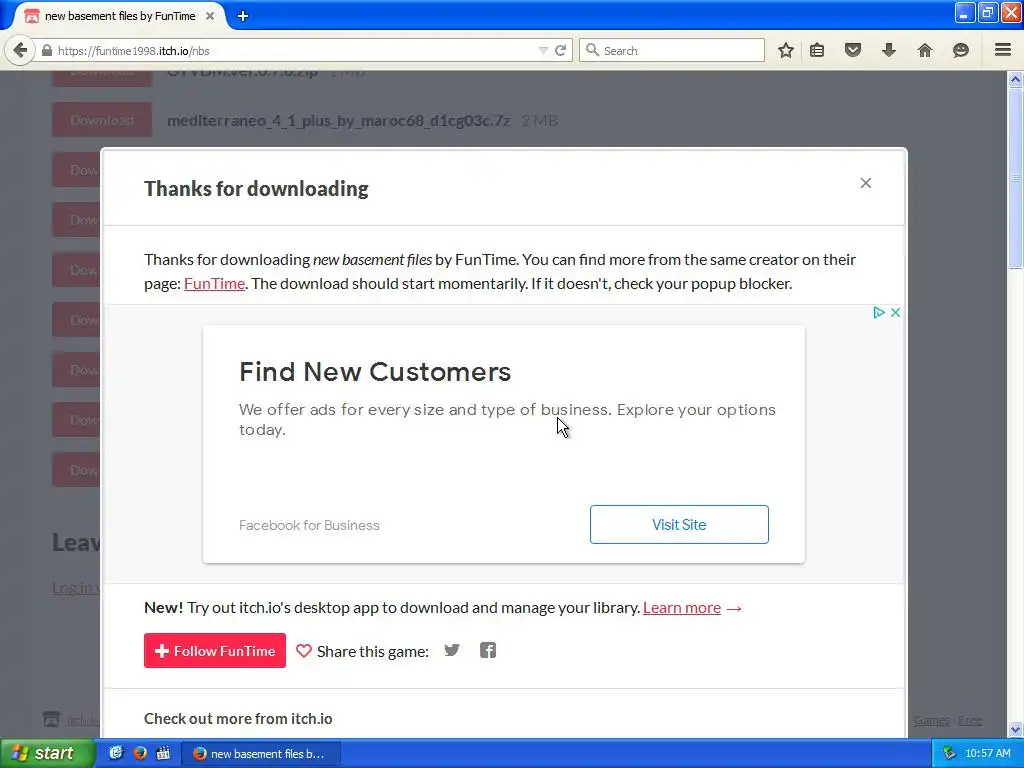Show bookmarks list icon

(817, 50)
